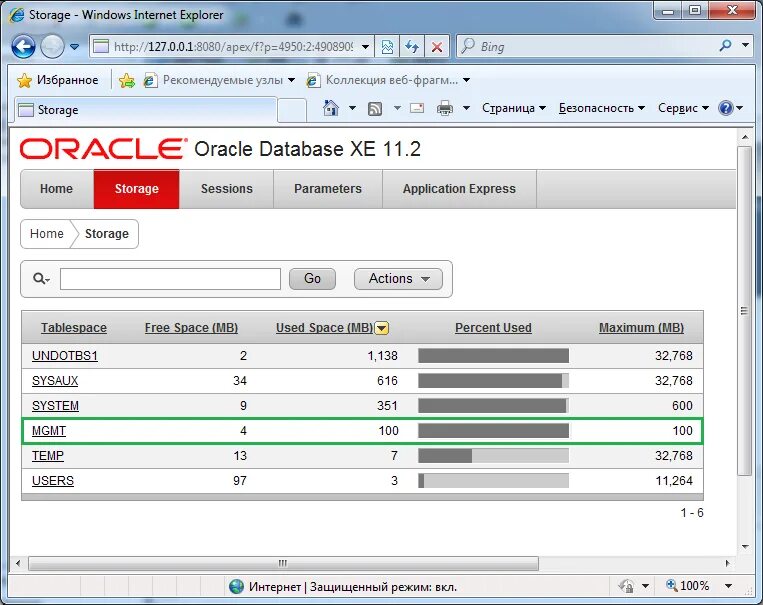Open the Безопасность menu
Viewport: 763px width, 605px height.
click(x=601, y=108)
